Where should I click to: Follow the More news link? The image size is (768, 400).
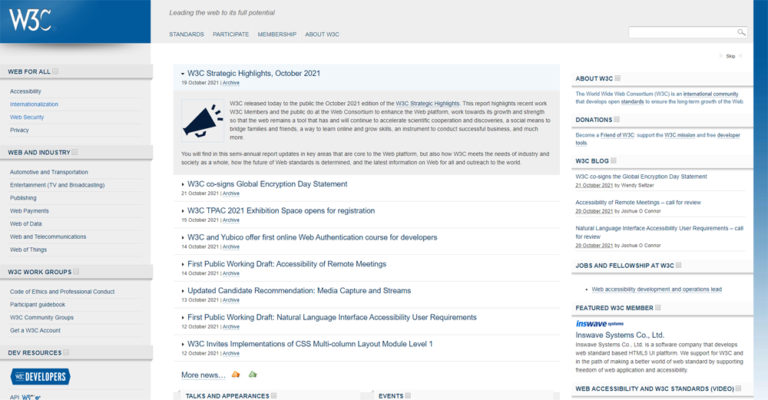pyautogui.click(x=203, y=375)
